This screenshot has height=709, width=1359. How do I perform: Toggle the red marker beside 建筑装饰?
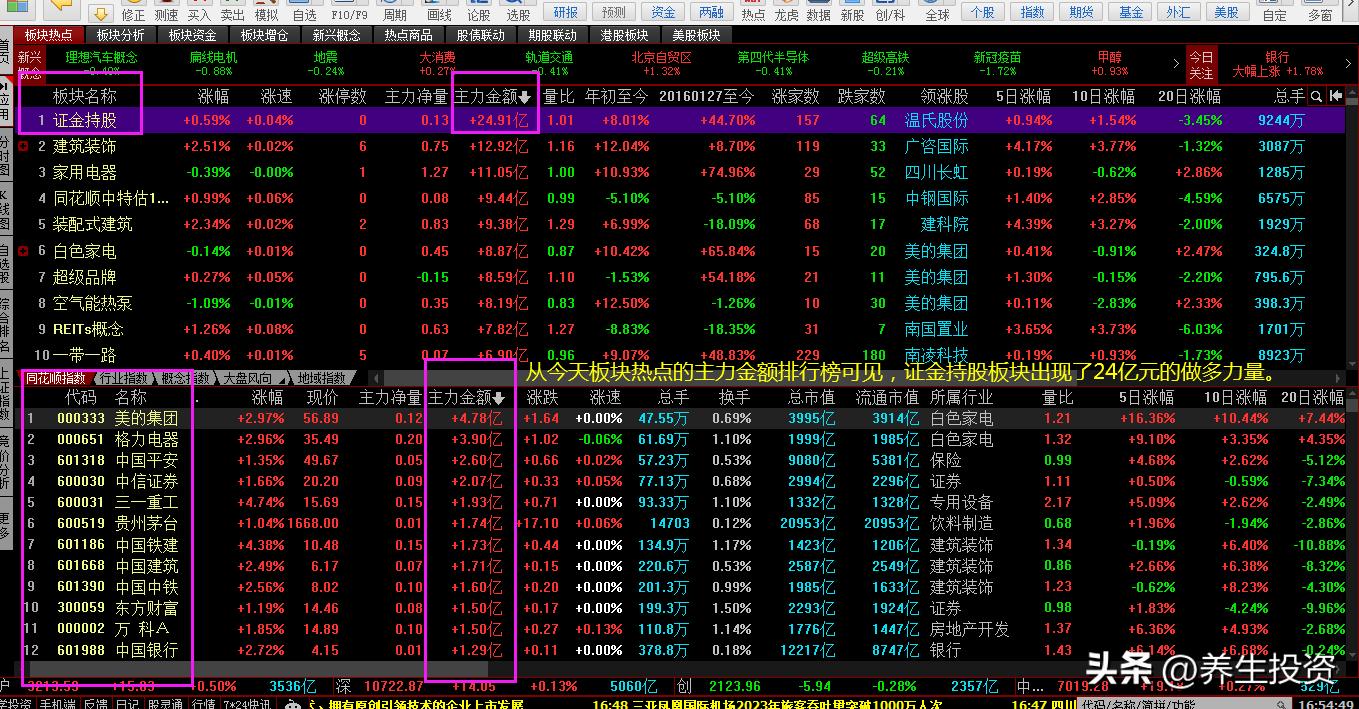point(24,147)
